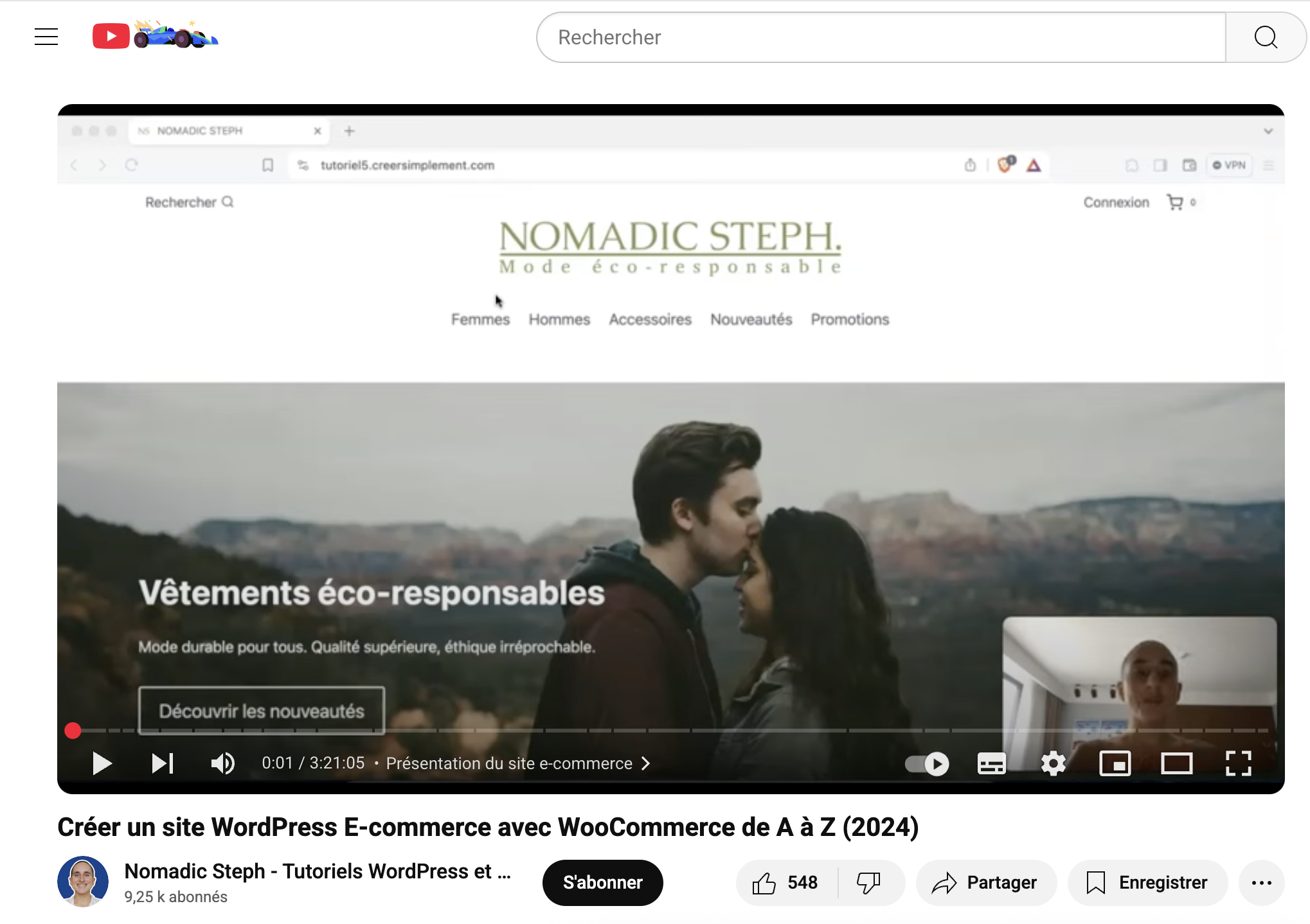Open video settings gear

(x=1053, y=763)
